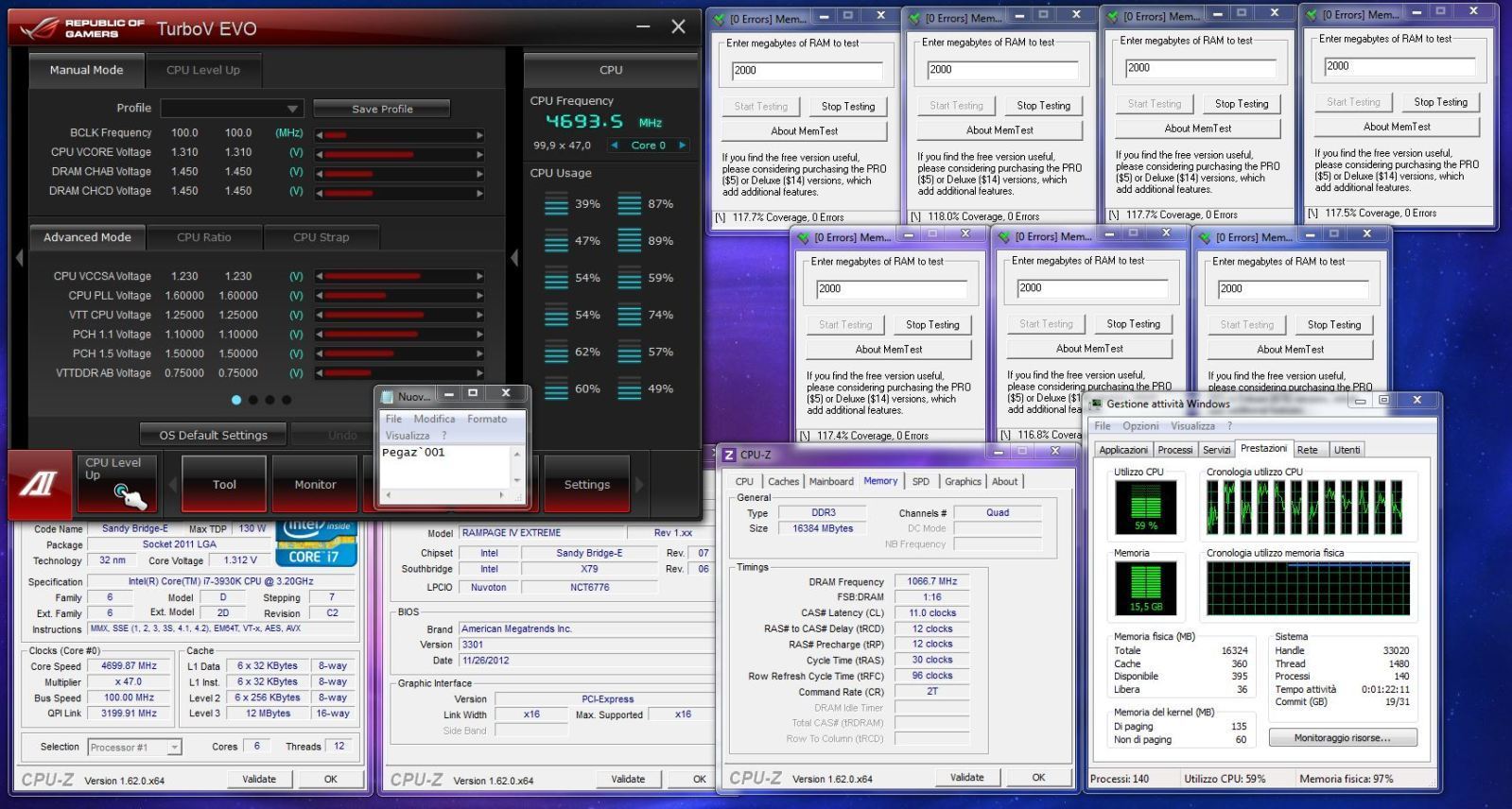
Task: Increase CPU VCCSA Voltage right arrow
Action: pos(479,277)
